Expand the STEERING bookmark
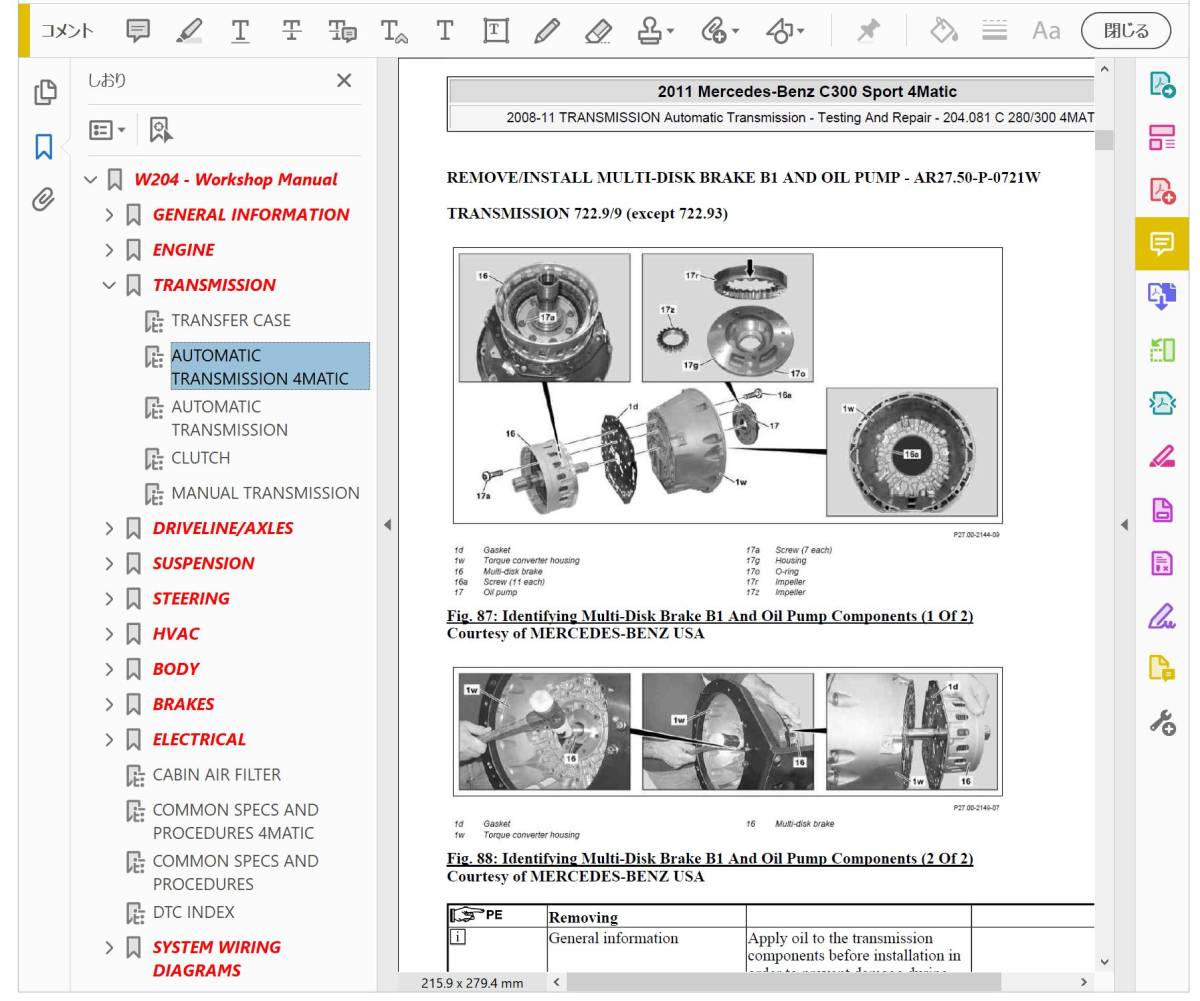 [109, 599]
